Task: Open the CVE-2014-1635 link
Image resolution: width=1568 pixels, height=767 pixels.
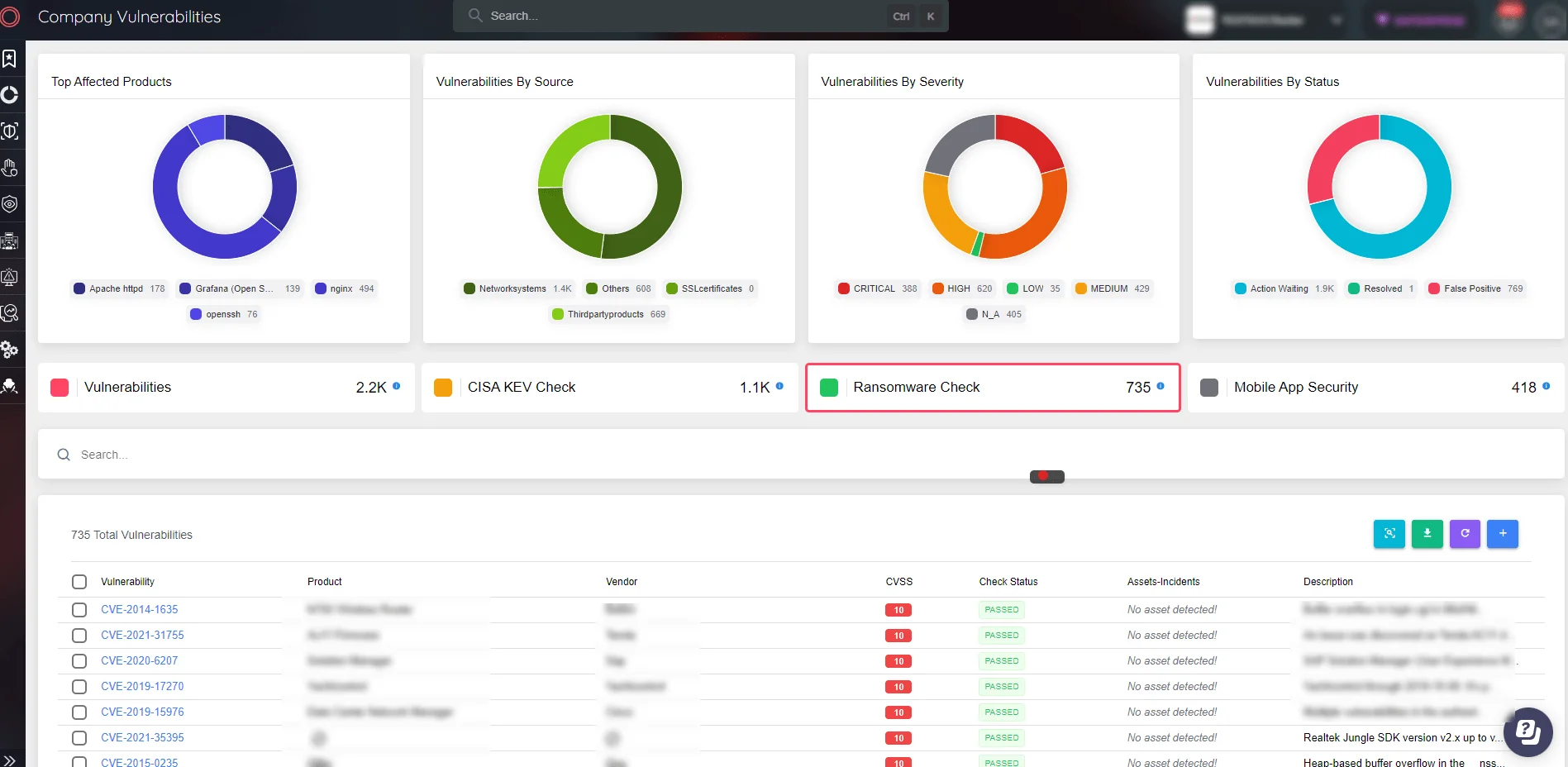Action: pos(140,609)
